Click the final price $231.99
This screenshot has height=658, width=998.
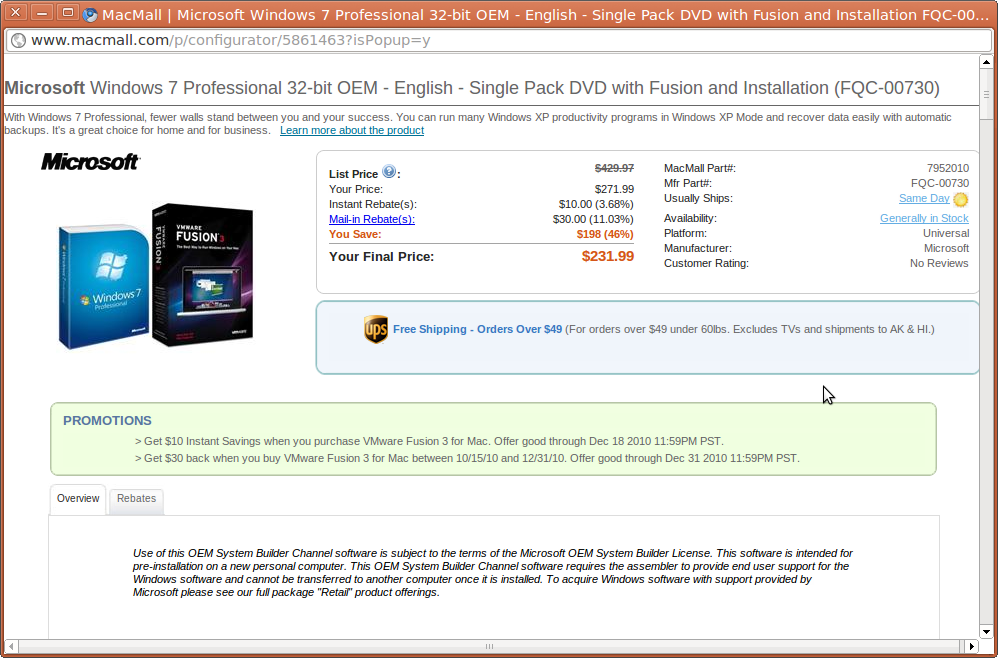608,256
